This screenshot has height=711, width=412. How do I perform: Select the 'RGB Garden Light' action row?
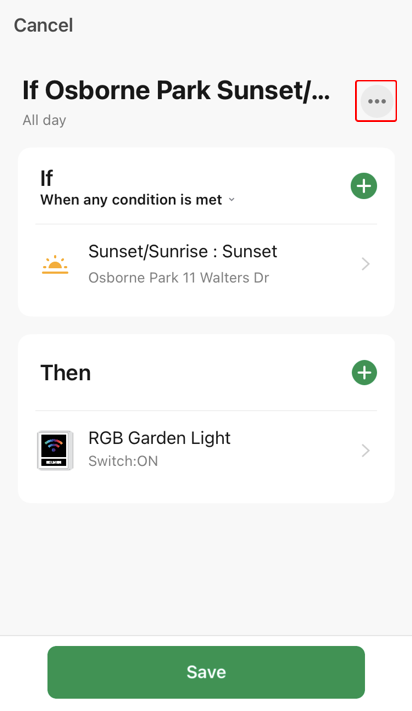[206, 450]
